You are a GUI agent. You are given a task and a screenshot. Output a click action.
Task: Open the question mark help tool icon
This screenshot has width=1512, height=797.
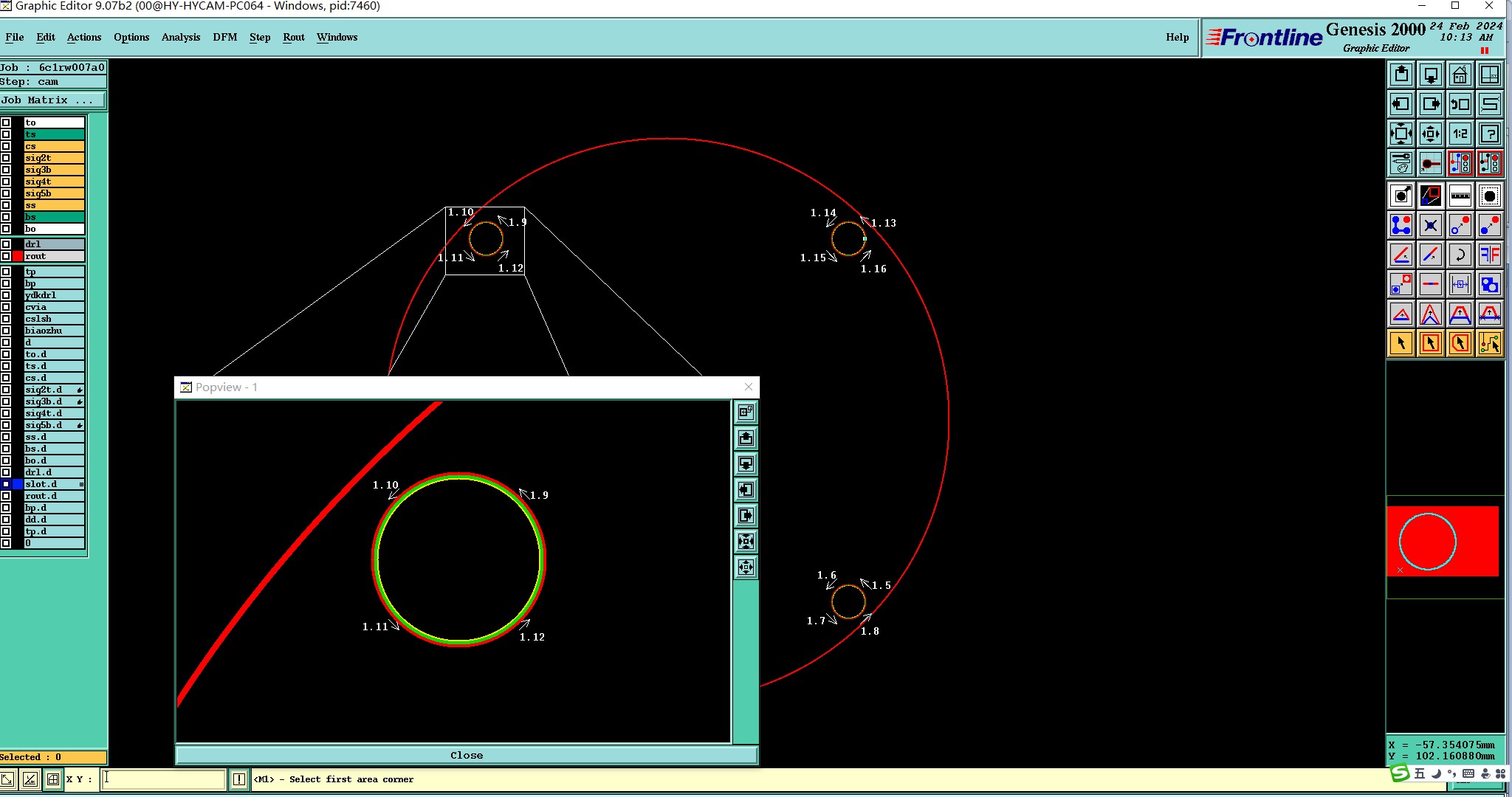click(1490, 134)
